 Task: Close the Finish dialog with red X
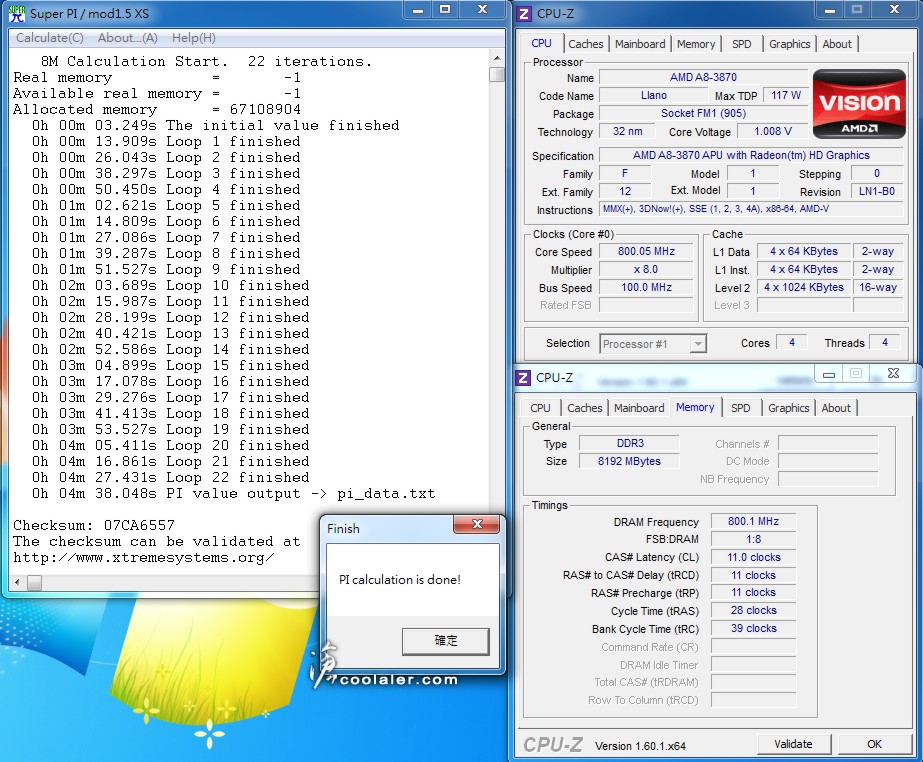tap(477, 524)
